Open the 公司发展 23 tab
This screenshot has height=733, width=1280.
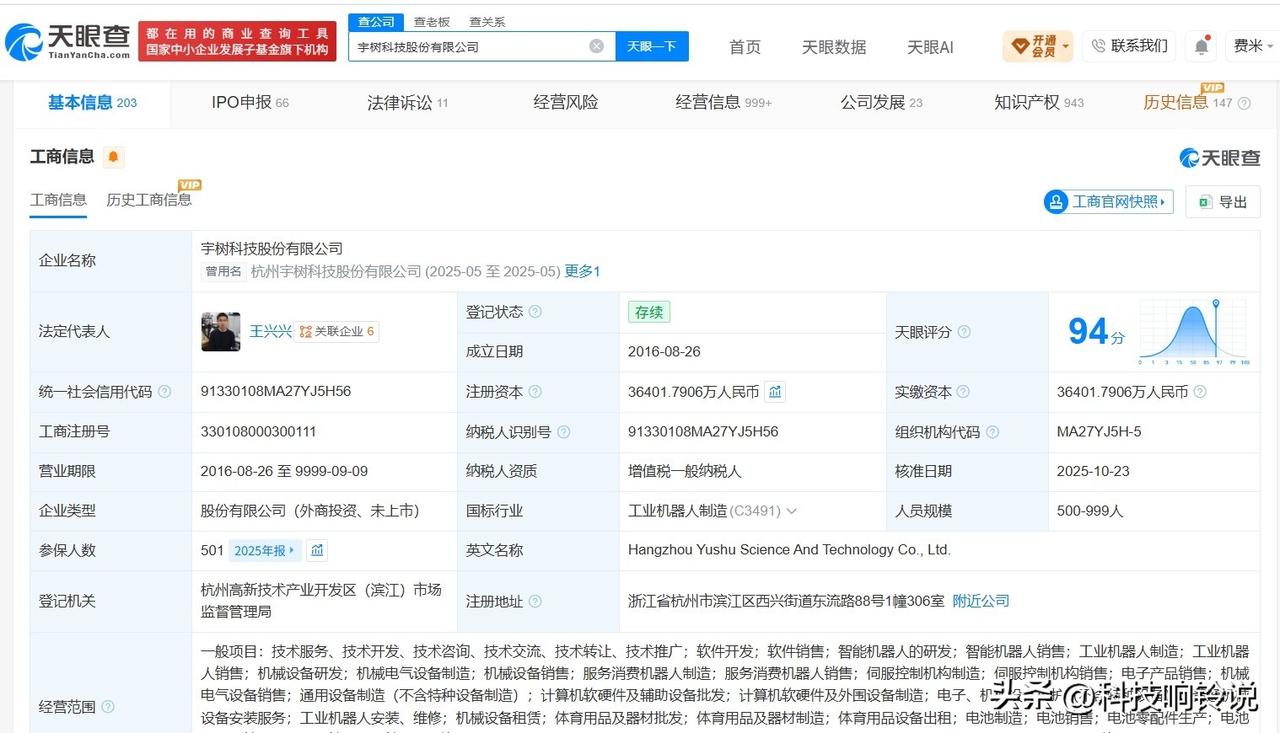881,102
